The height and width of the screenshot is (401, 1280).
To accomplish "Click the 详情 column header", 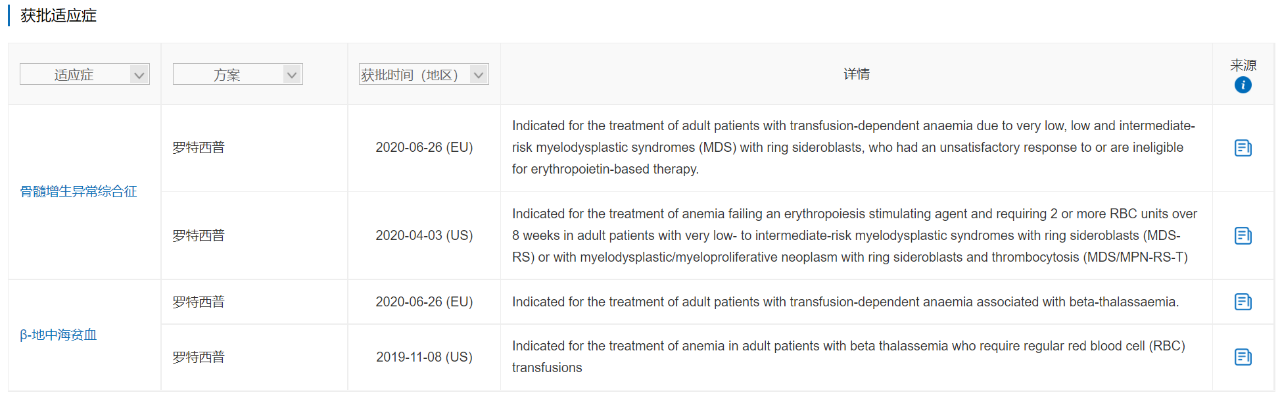I will (x=856, y=75).
